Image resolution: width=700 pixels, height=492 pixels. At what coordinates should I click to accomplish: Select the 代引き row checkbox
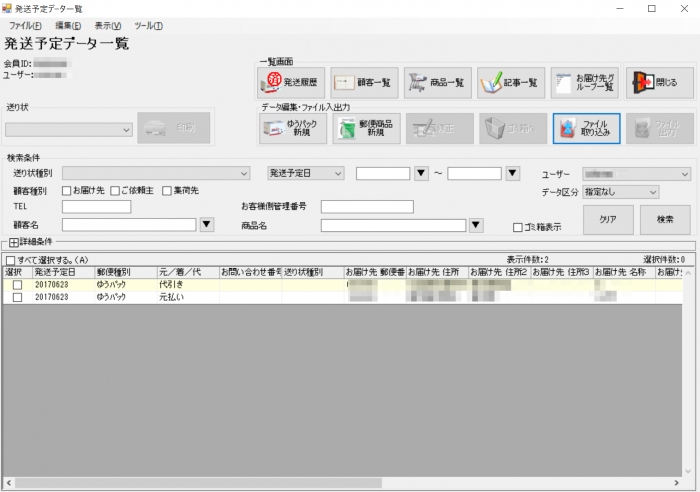point(17,285)
